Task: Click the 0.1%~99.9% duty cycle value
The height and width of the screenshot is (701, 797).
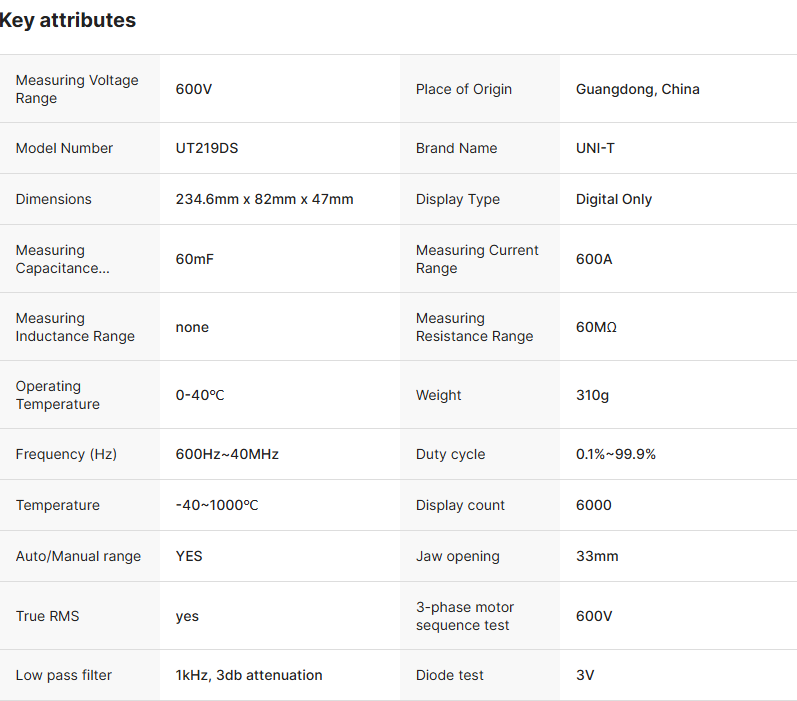Action: (x=615, y=454)
